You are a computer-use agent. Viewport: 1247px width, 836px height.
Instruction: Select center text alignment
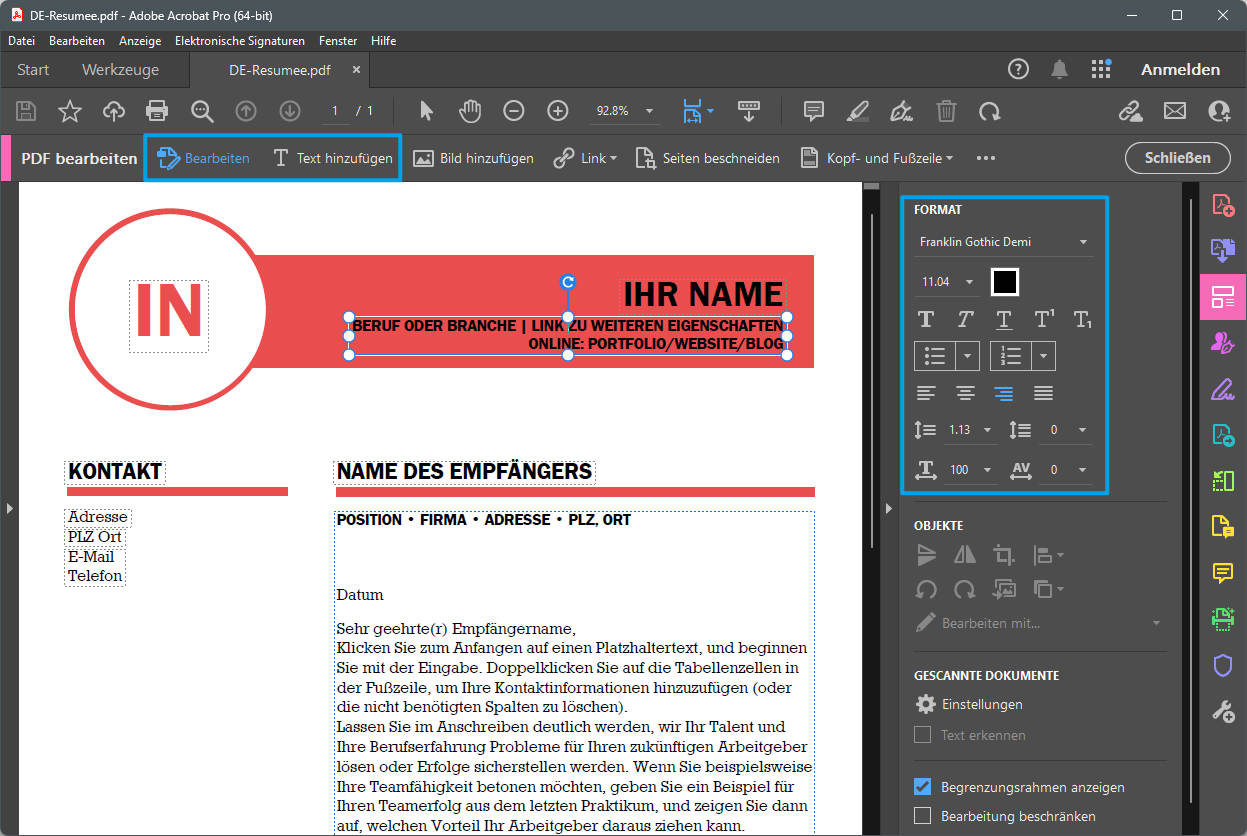964,392
